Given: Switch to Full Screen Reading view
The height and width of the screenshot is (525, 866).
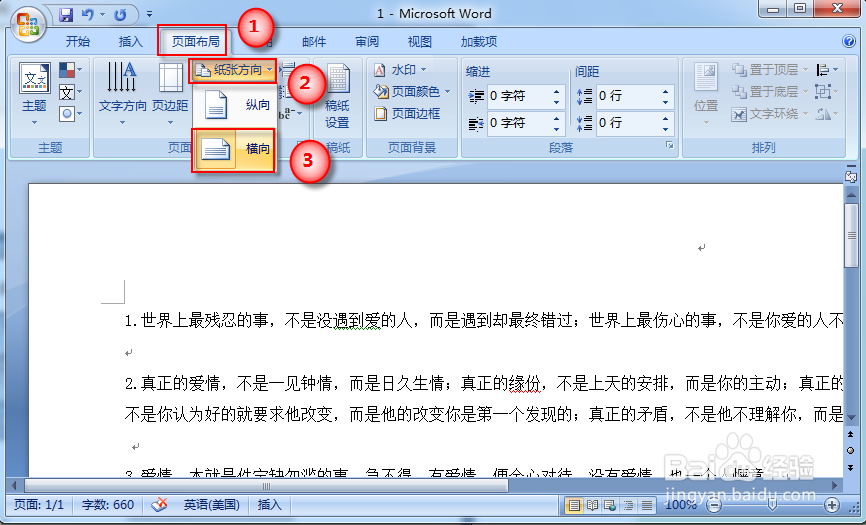Looking at the screenshot, I should click(x=593, y=505).
